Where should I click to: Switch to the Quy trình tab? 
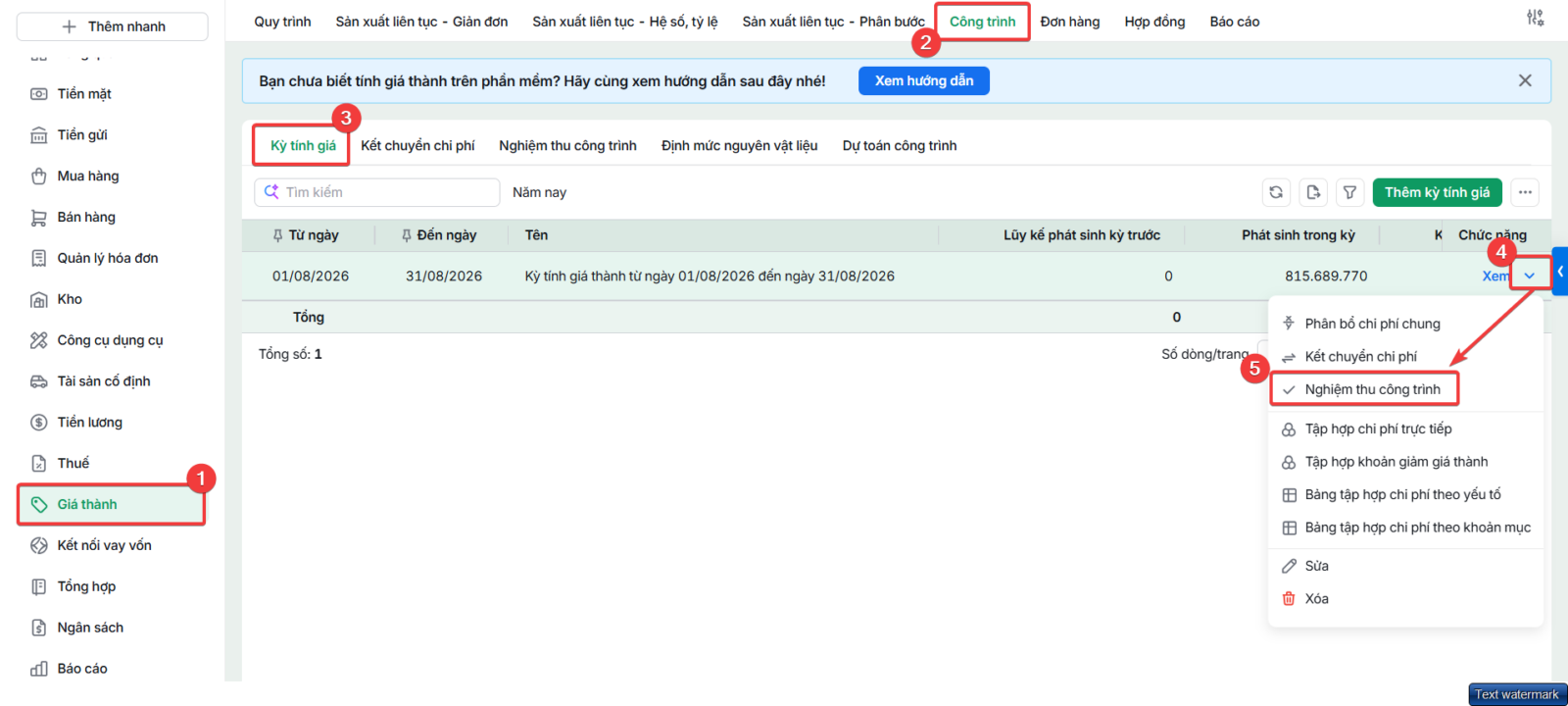click(282, 22)
